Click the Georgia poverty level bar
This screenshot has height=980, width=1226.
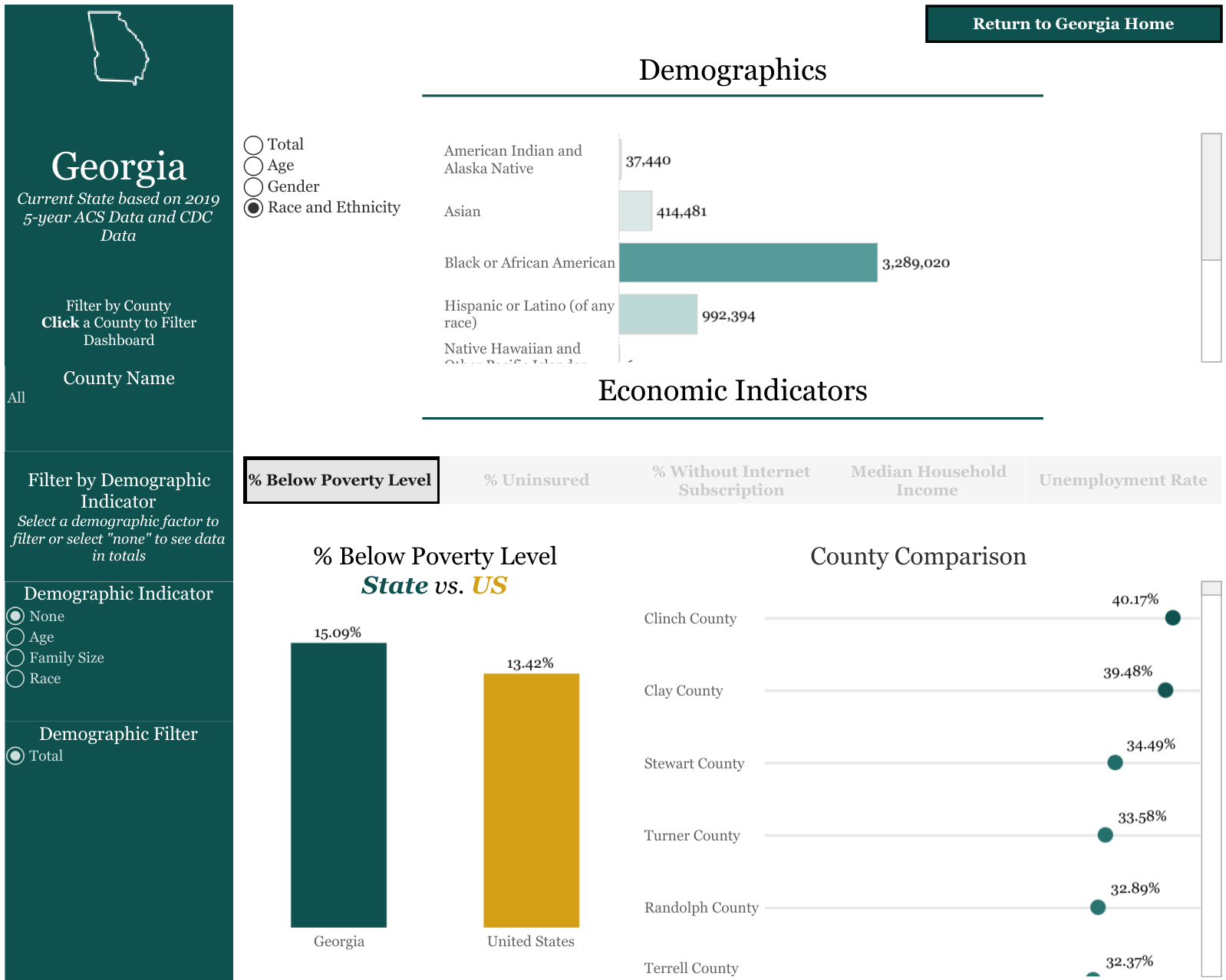pos(338,784)
